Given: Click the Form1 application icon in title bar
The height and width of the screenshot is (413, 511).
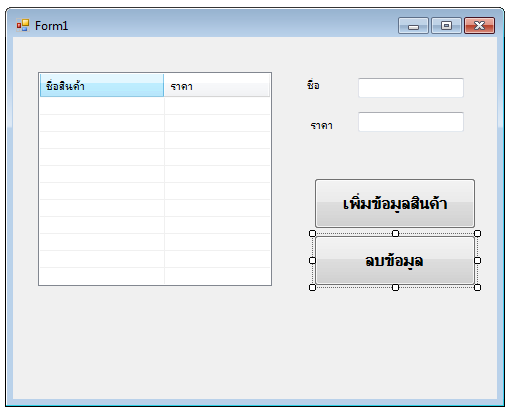Looking at the screenshot, I should point(23,25).
